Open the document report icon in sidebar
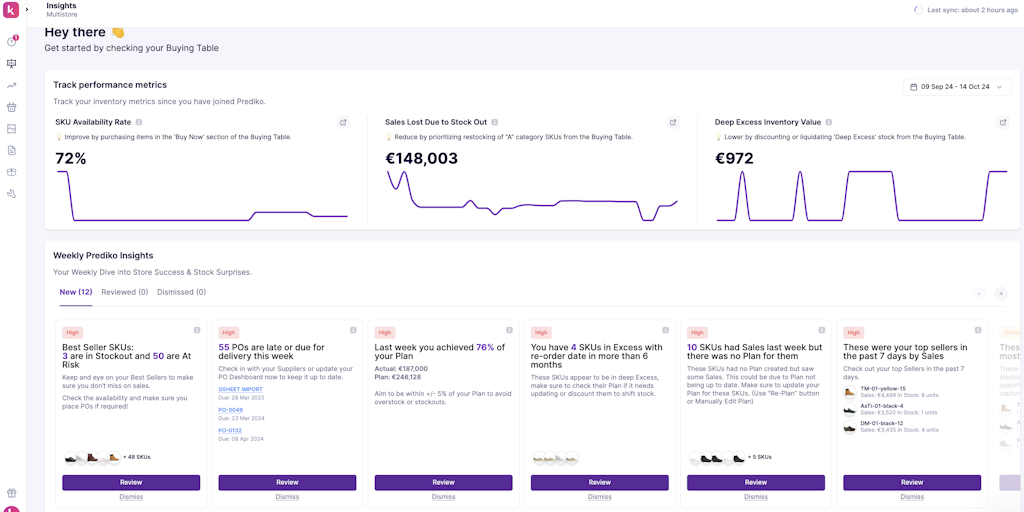Image resolution: width=1024 pixels, height=512 pixels. click(12, 150)
